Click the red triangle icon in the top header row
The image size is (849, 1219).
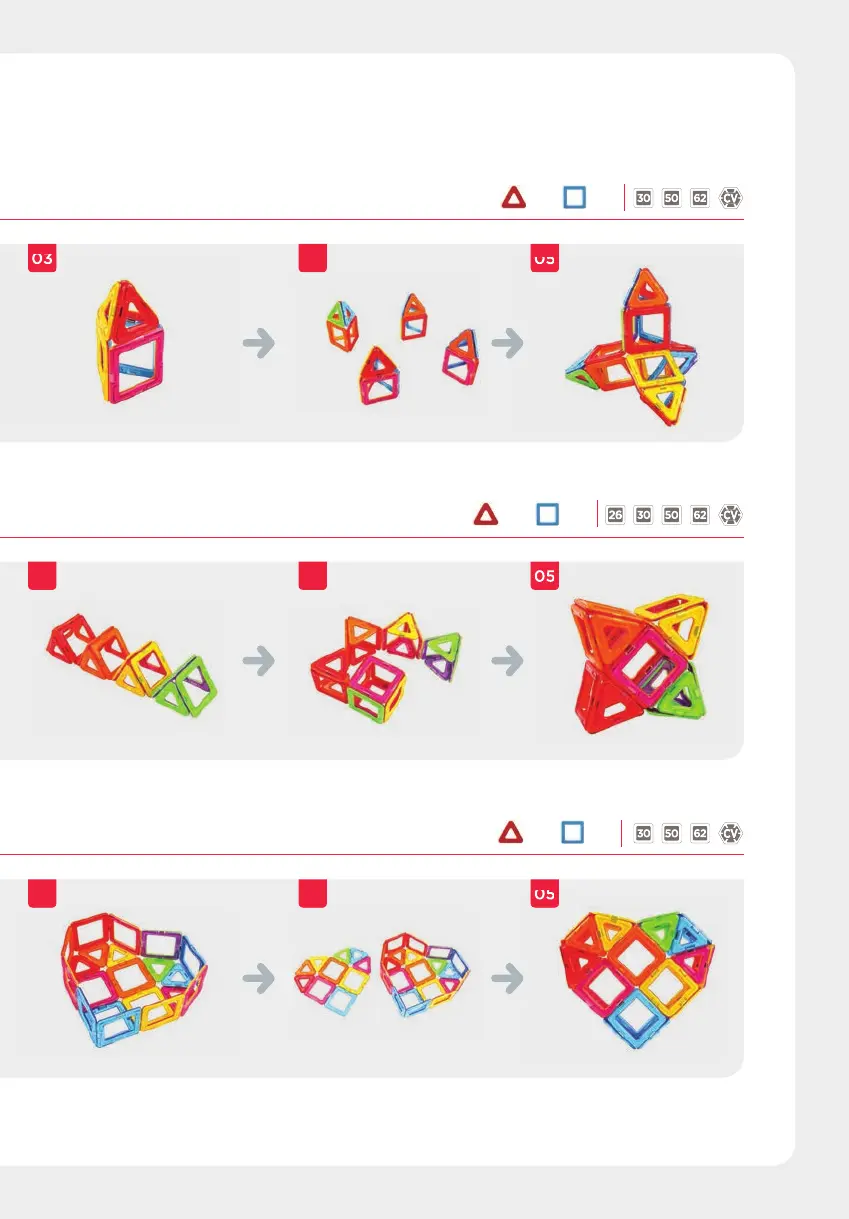pos(513,198)
